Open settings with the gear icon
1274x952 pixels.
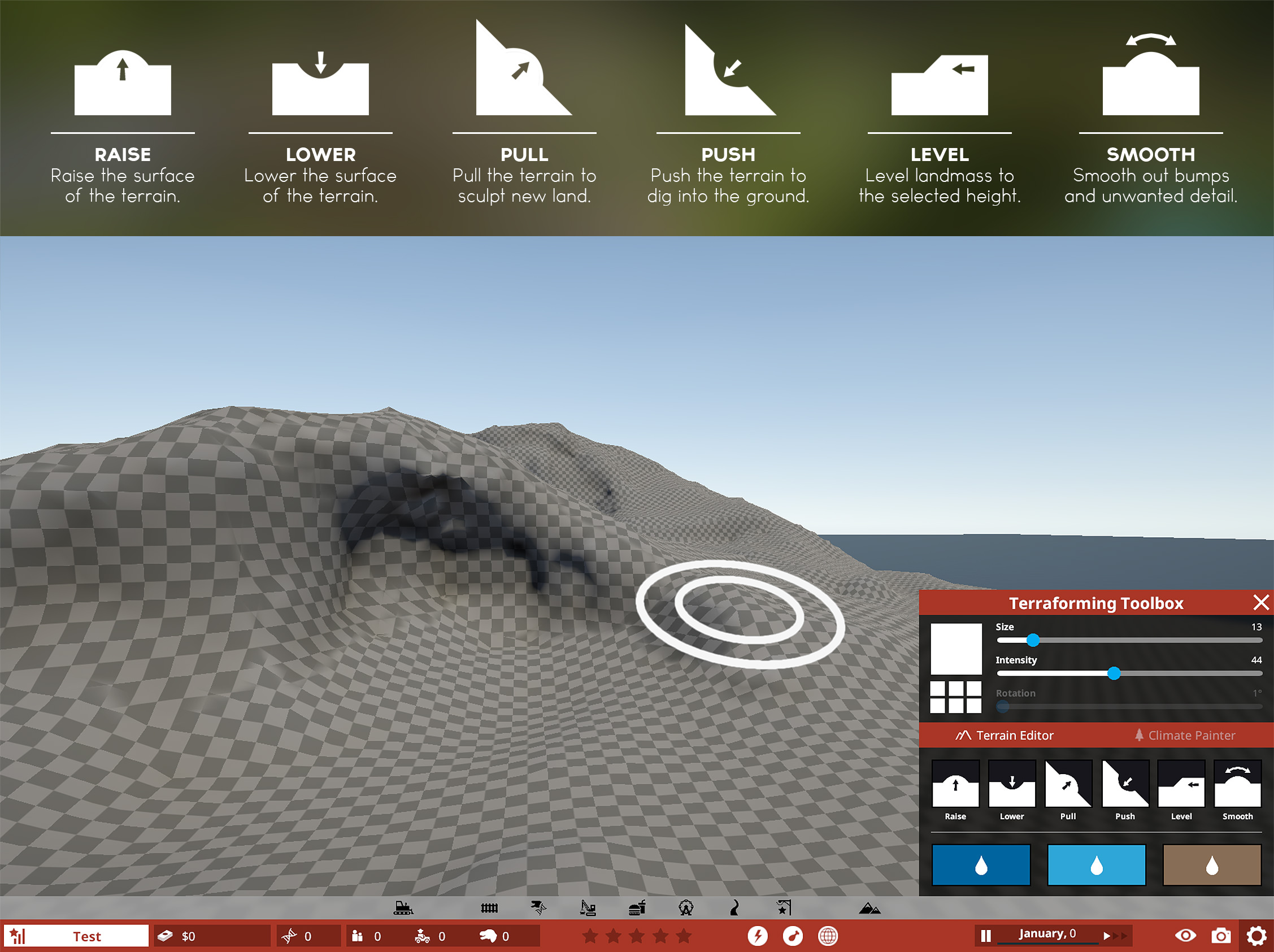point(1256,936)
